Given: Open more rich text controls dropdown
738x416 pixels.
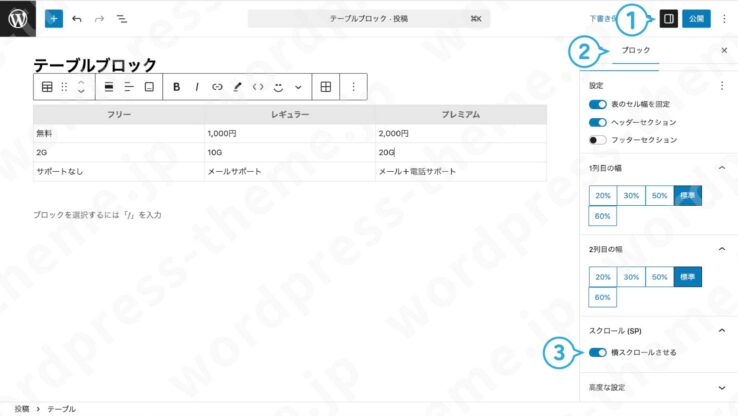Looking at the screenshot, I should [298, 87].
